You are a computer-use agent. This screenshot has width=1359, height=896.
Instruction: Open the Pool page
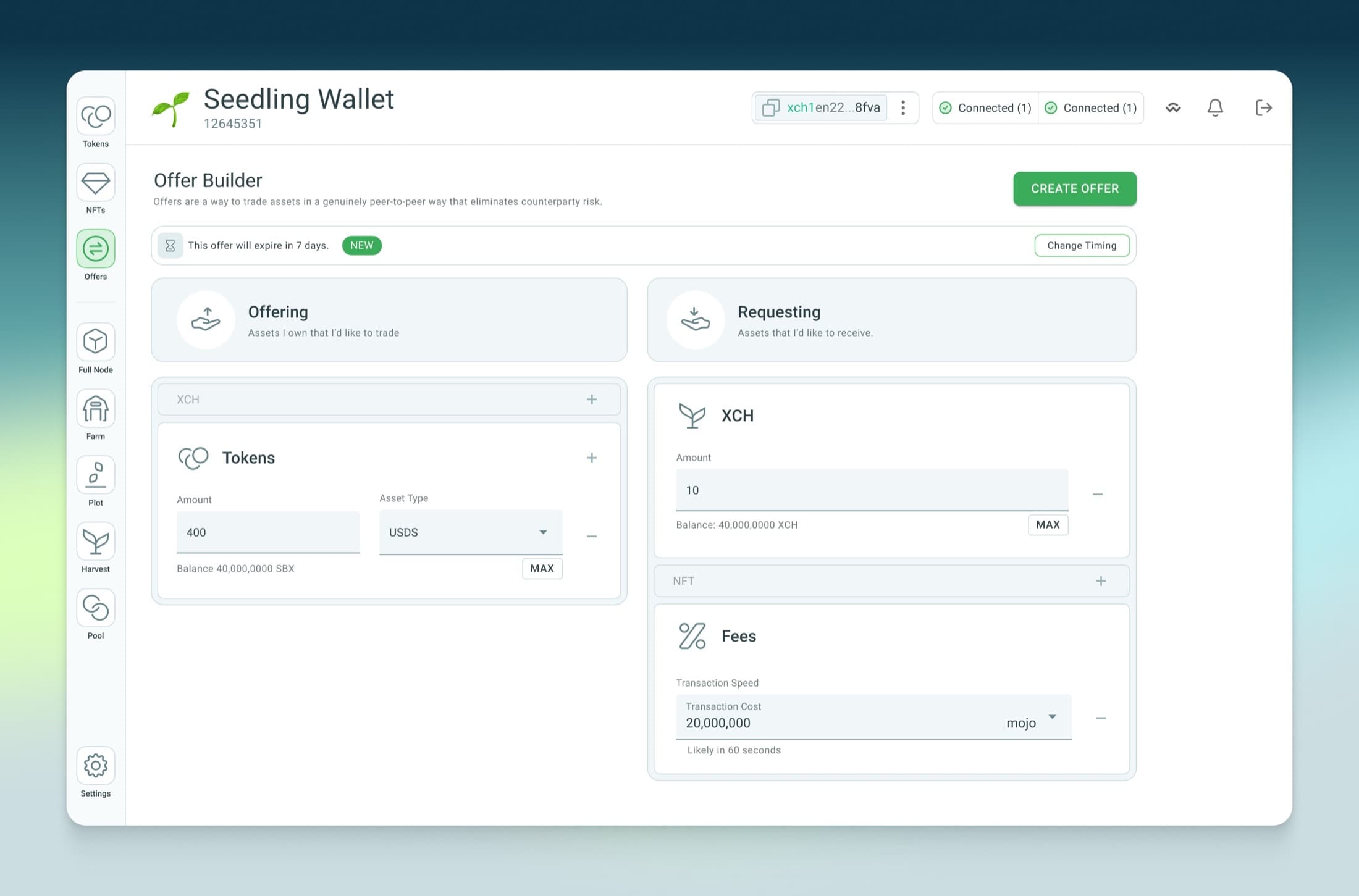(95, 608)
